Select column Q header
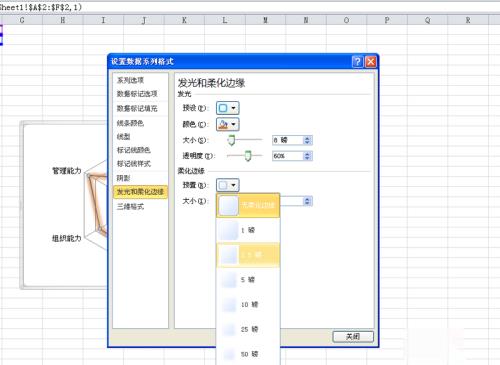The image size is (500, 365). [x=427, y=20]
